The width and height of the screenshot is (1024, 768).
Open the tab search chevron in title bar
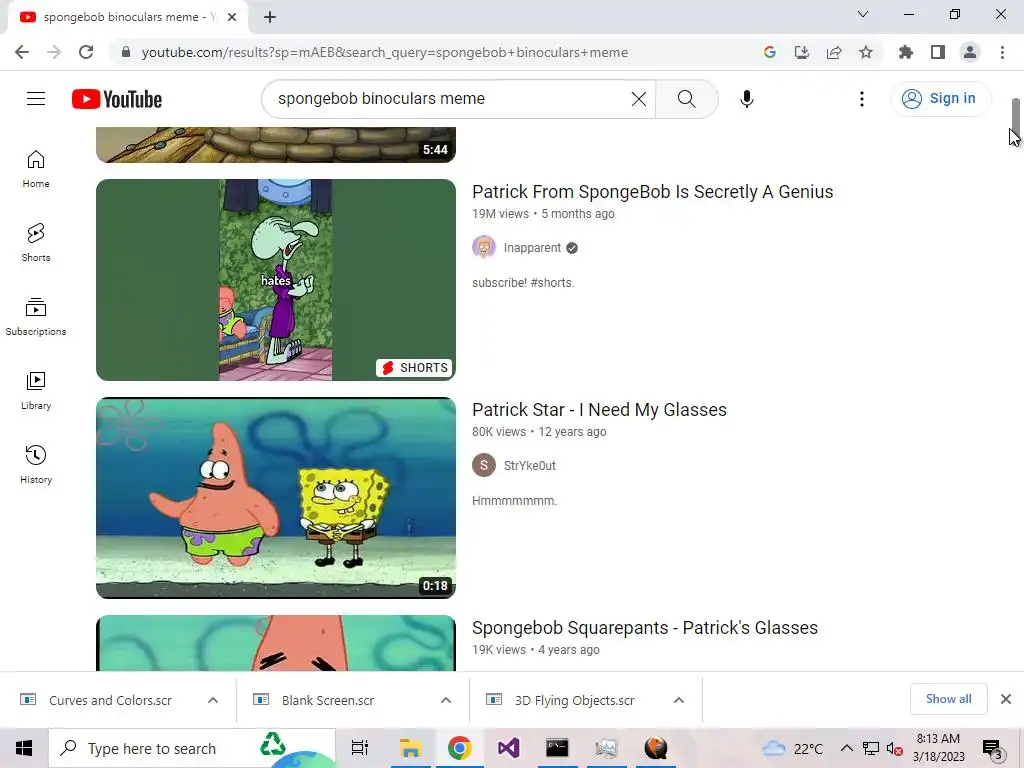(863, 14)
